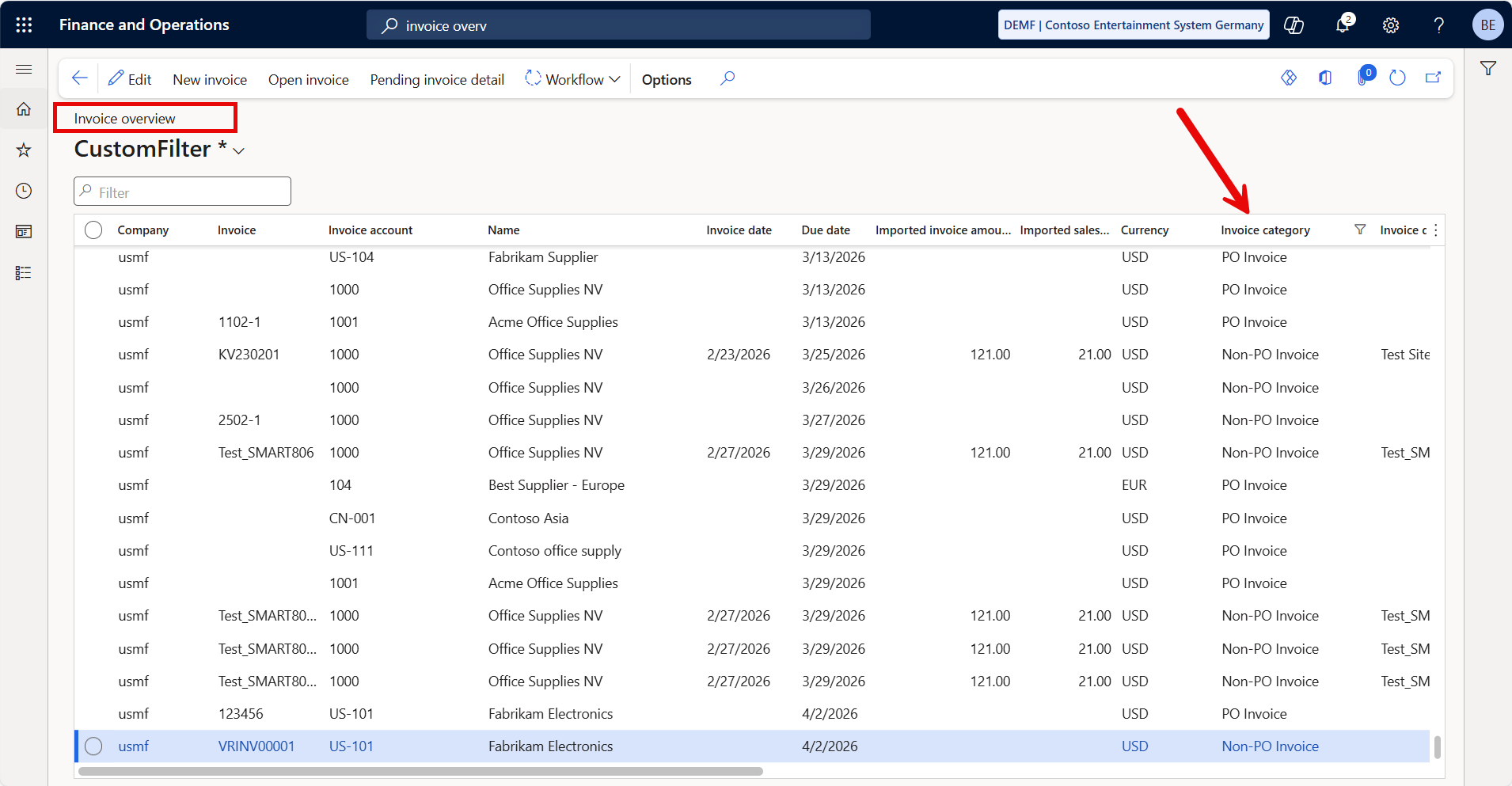Open attachments icon with badge
This screenshot has width=1512, height=786.
1364,77
